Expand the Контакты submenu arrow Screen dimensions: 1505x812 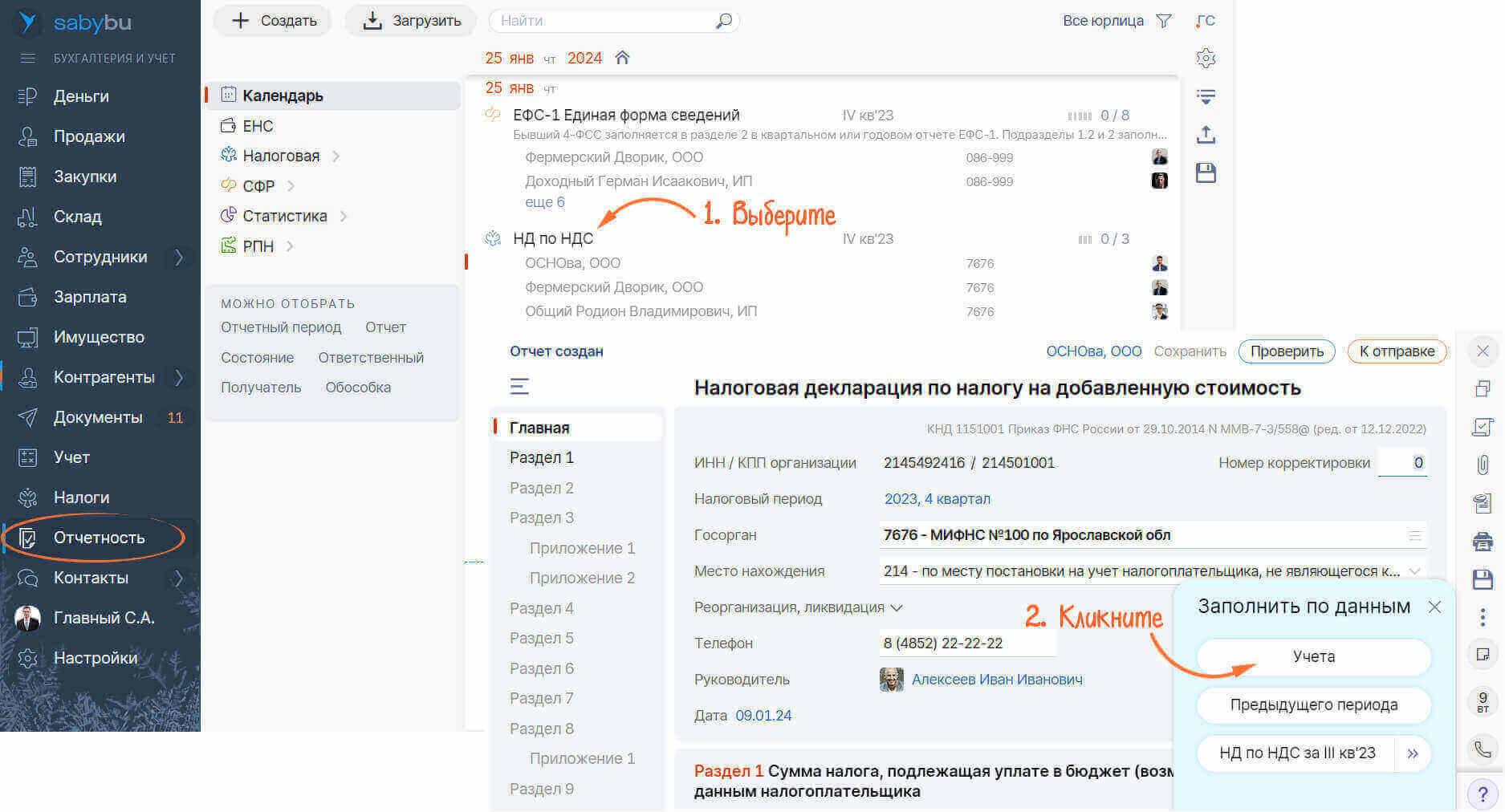[179, 578]
